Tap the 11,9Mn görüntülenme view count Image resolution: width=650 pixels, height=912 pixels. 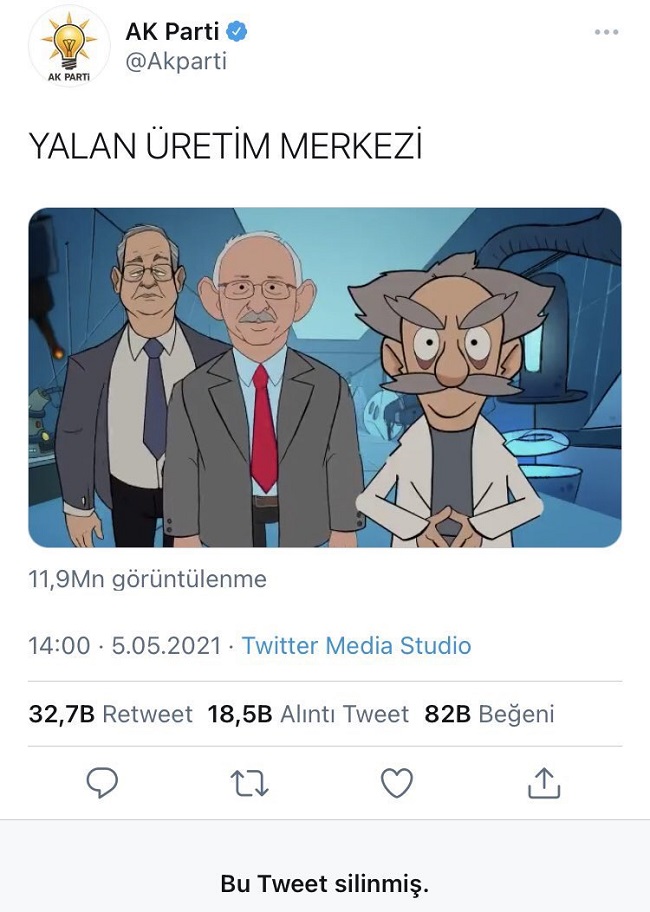[148, 579]
